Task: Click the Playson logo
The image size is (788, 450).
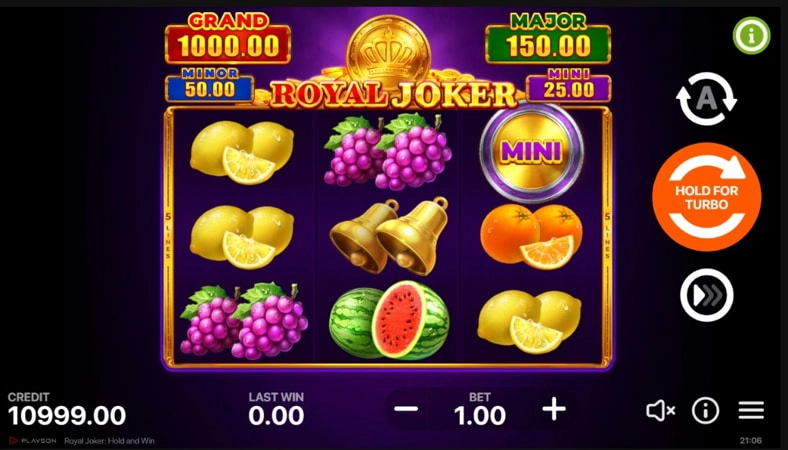Action: pos(33,441)
